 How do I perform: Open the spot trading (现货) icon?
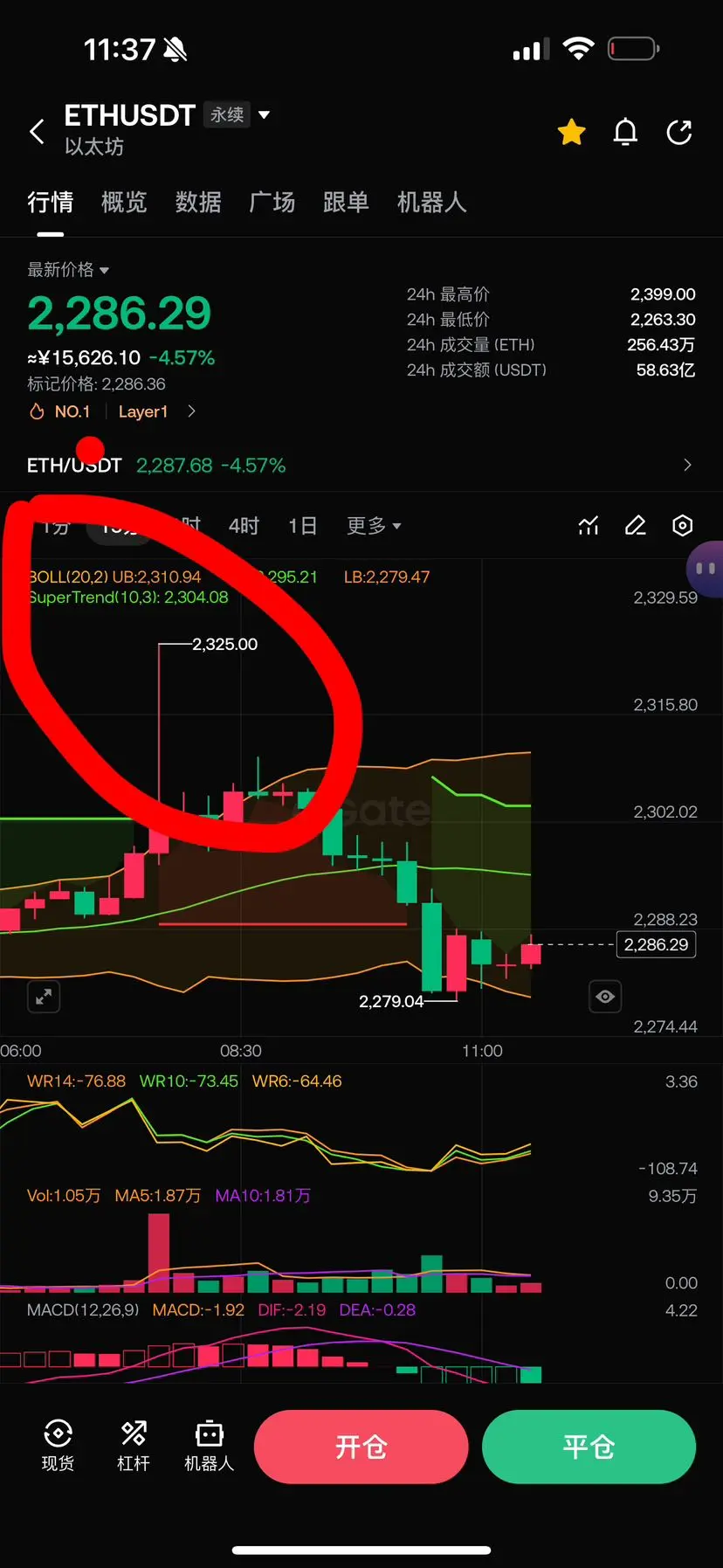[58, 1446]
